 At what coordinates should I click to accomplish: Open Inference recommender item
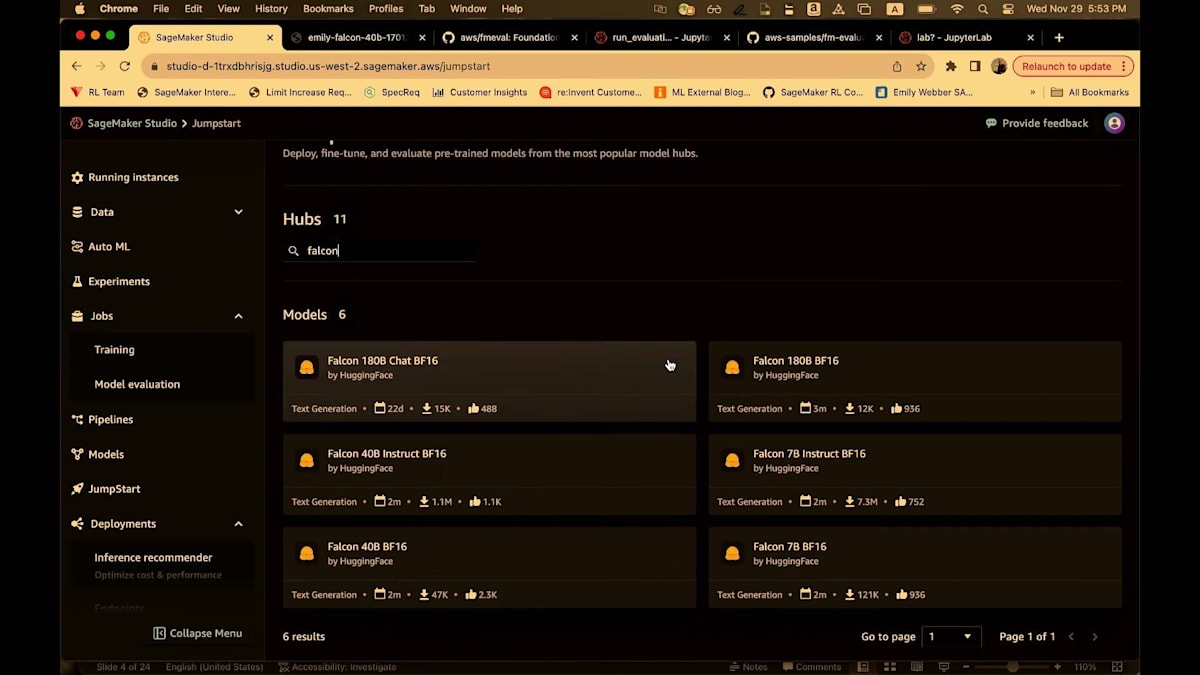[x=153, y=558]
